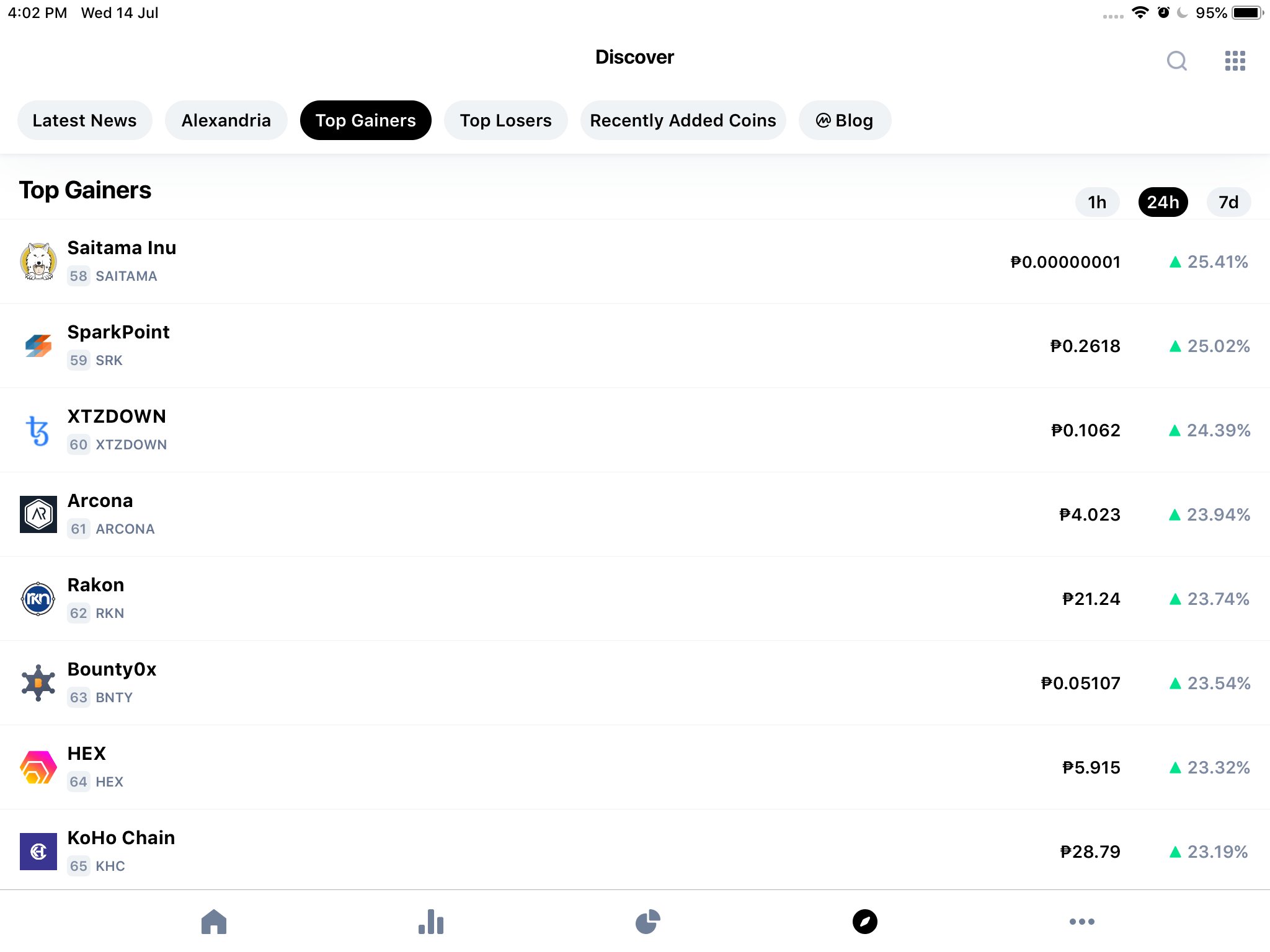Tap the alarm clock status icon

[1163, 12]
